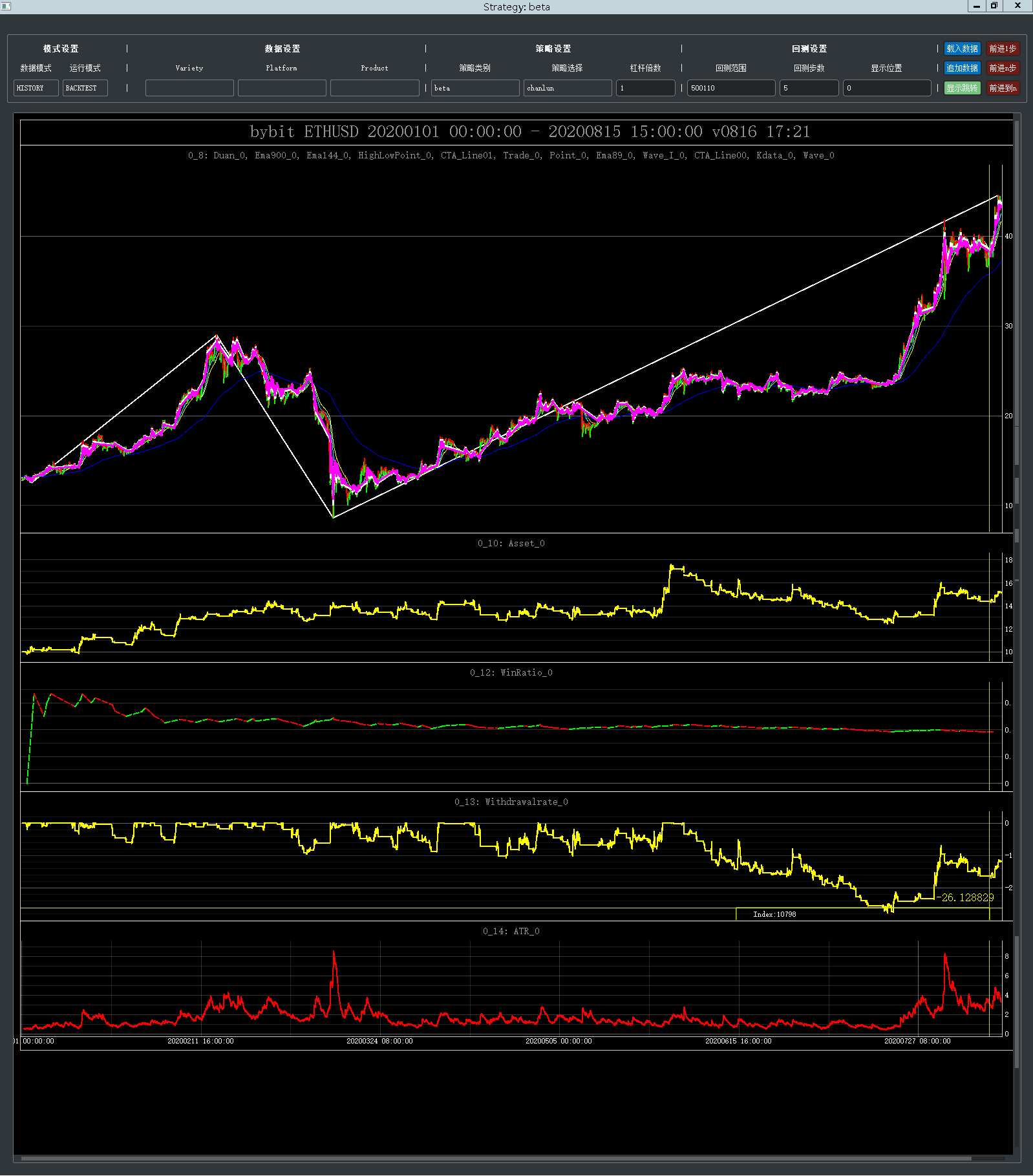Click the 0_14: ATR_0 panel title
Image resolution: width=1033 pixels, height=1176 pixels.
pos(511,931)
